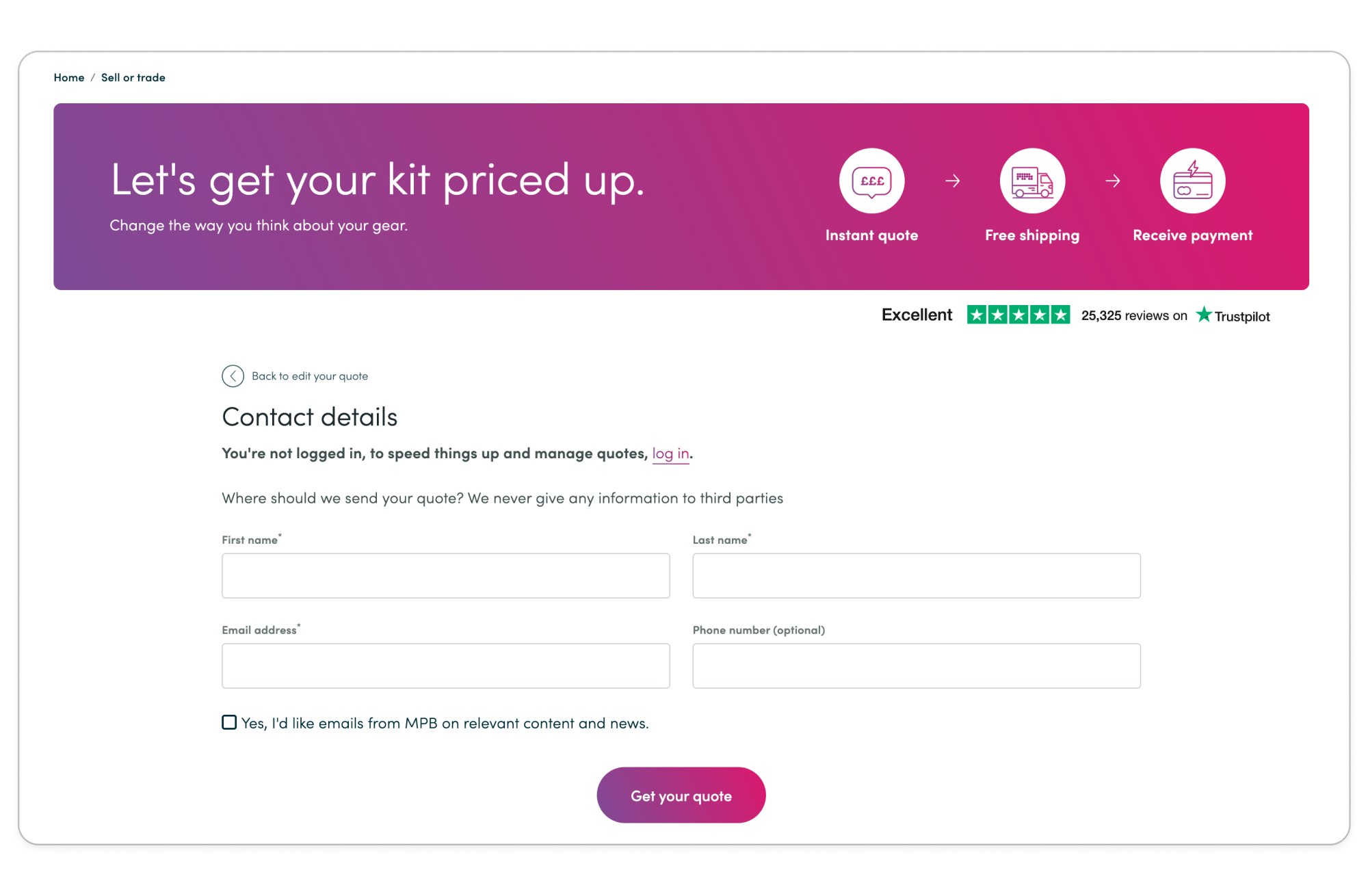Click the Receive payment card icon

point(1192,181)
